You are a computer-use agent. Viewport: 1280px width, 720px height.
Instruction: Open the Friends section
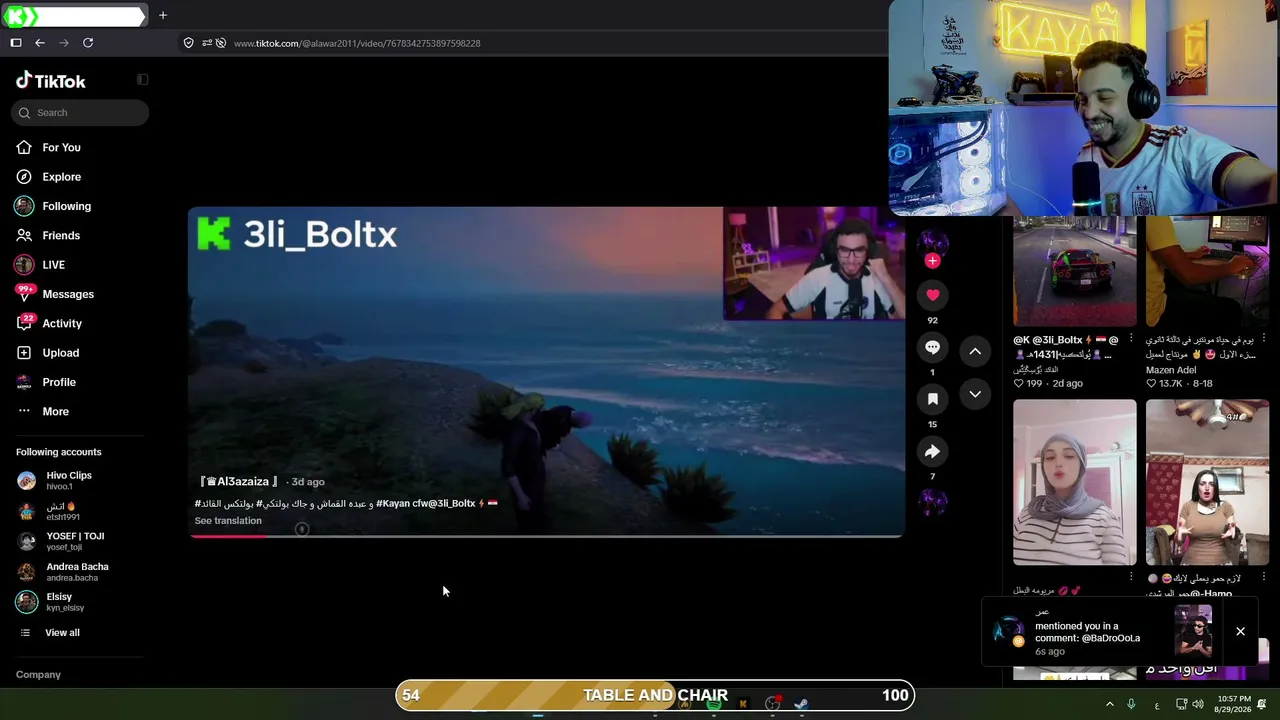(x=61, y=236)
